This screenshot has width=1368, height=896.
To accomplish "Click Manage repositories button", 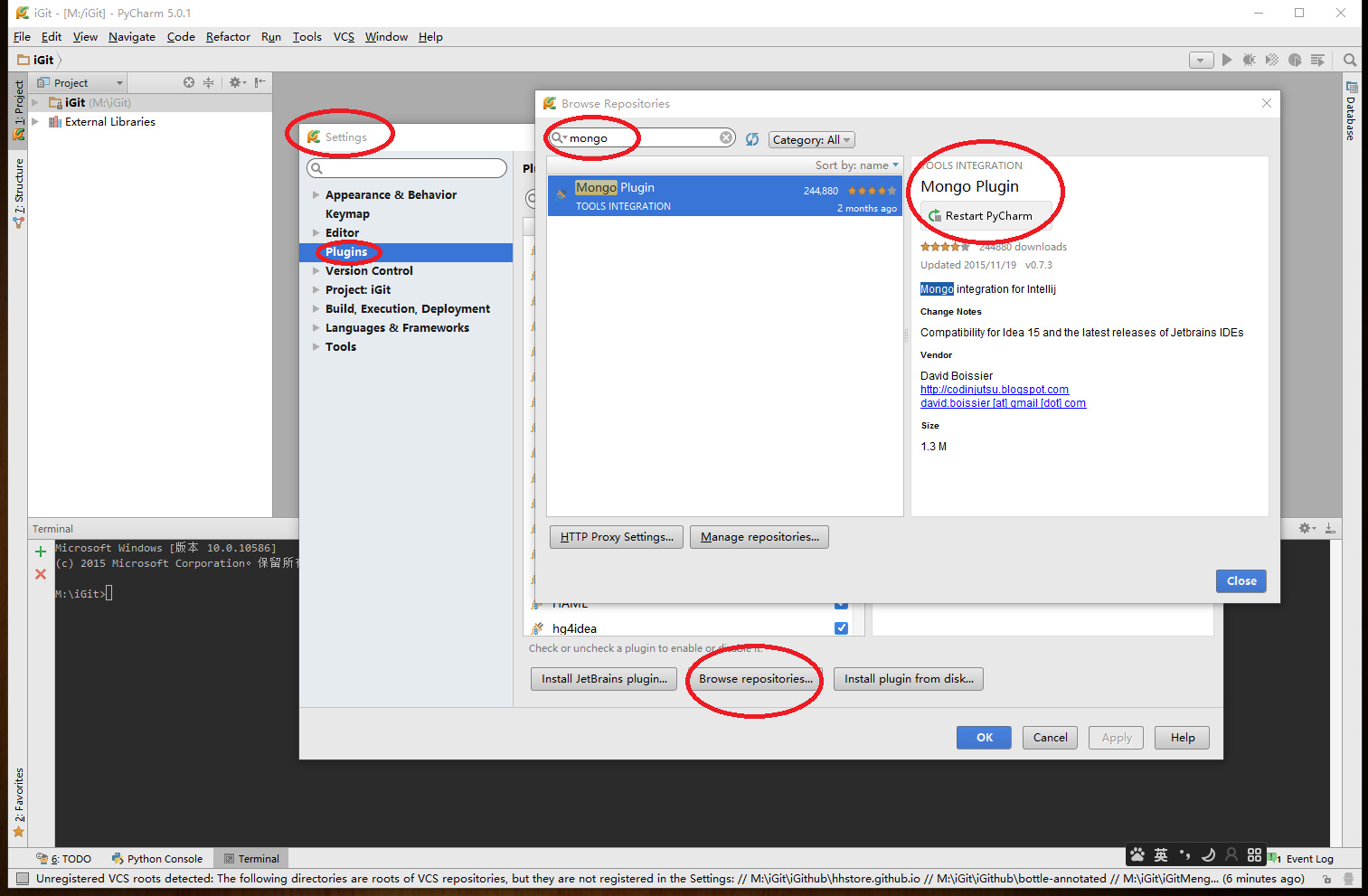I will tap(759, 537).
